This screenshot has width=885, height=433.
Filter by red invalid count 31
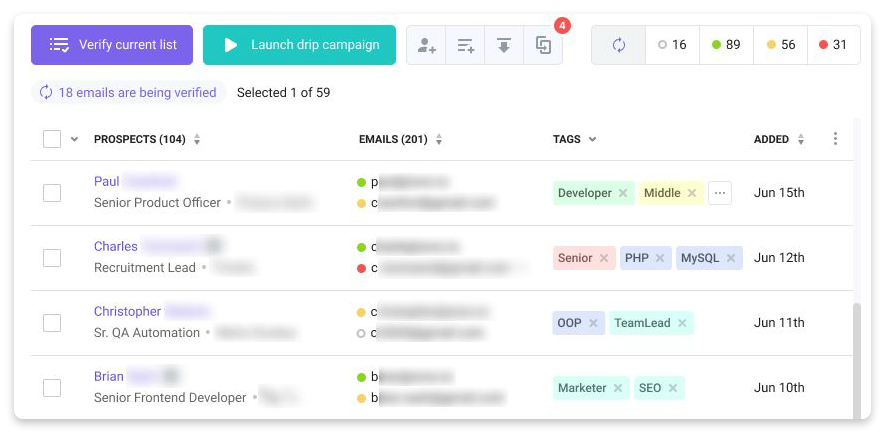pyautogui.click(x=834, y=45)
